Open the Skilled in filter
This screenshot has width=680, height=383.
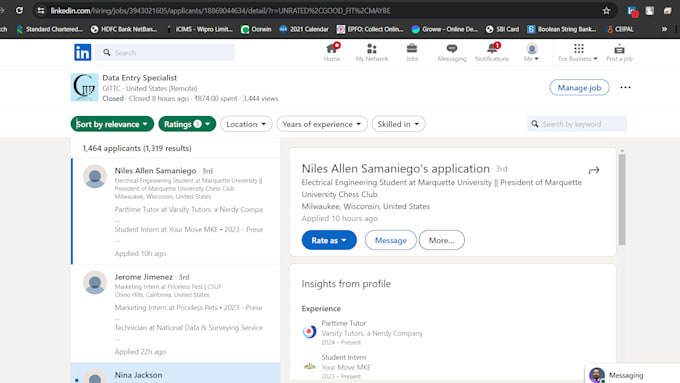point(398,124)
